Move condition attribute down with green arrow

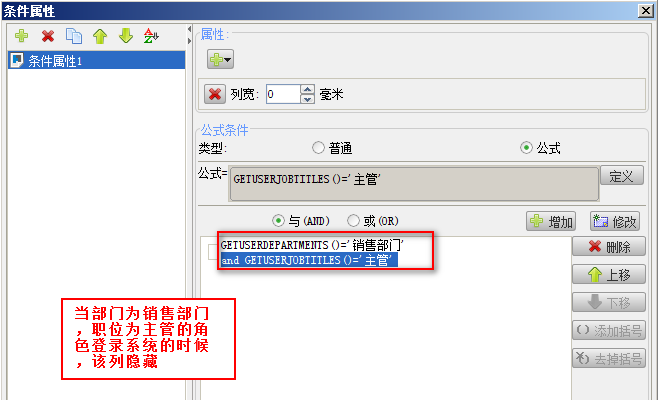[x=126, y=36]
